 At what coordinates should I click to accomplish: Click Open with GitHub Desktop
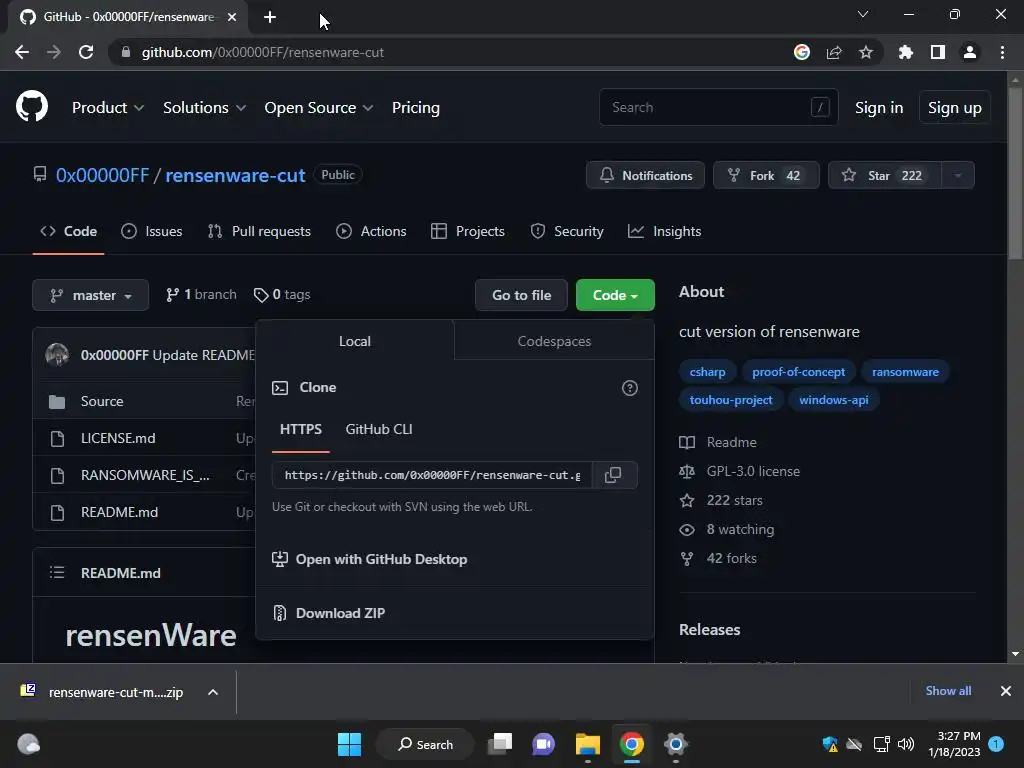[370, 559]
